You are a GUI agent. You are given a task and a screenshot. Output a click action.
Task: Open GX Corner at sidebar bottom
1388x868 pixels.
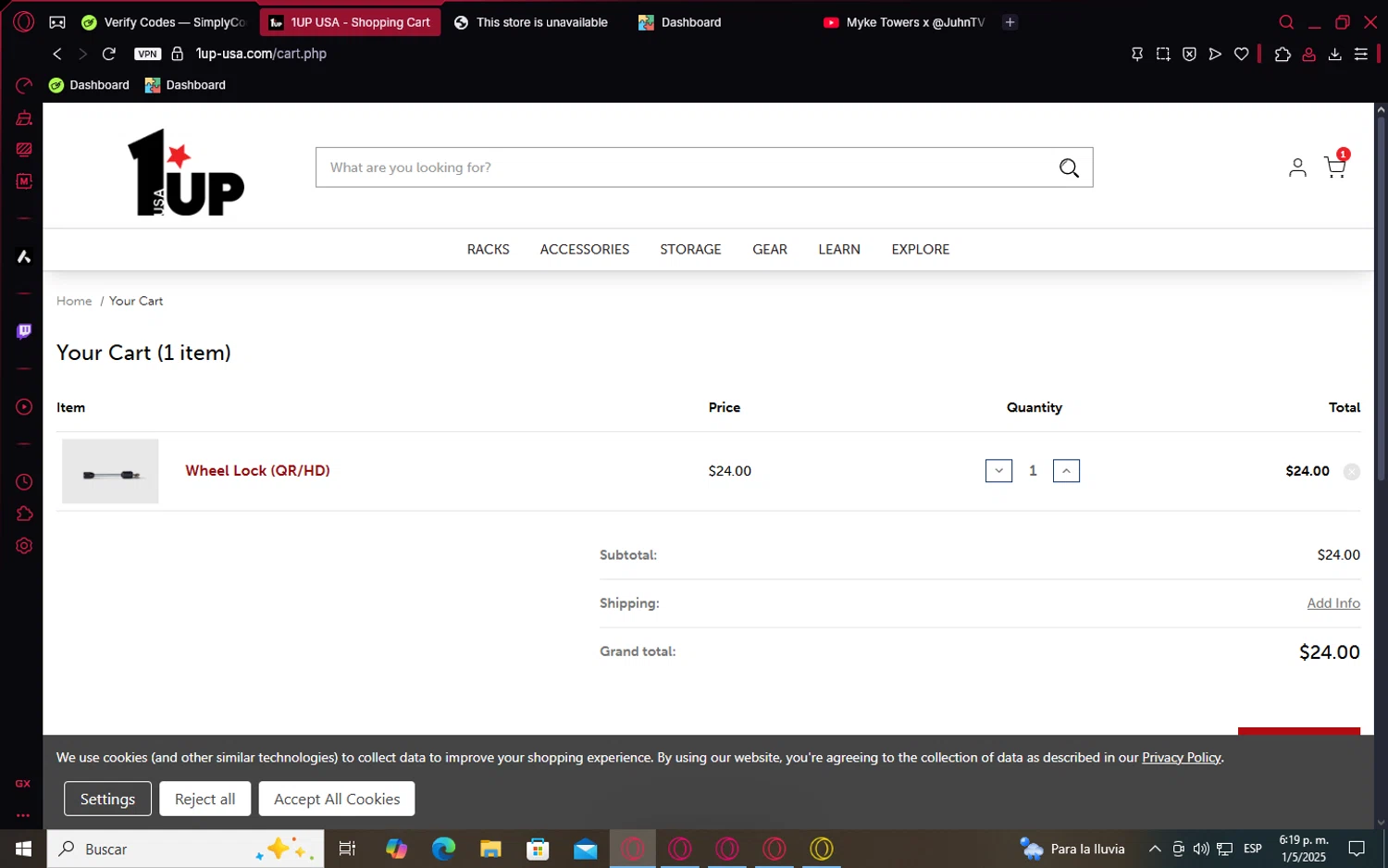(x=23, y=784)
